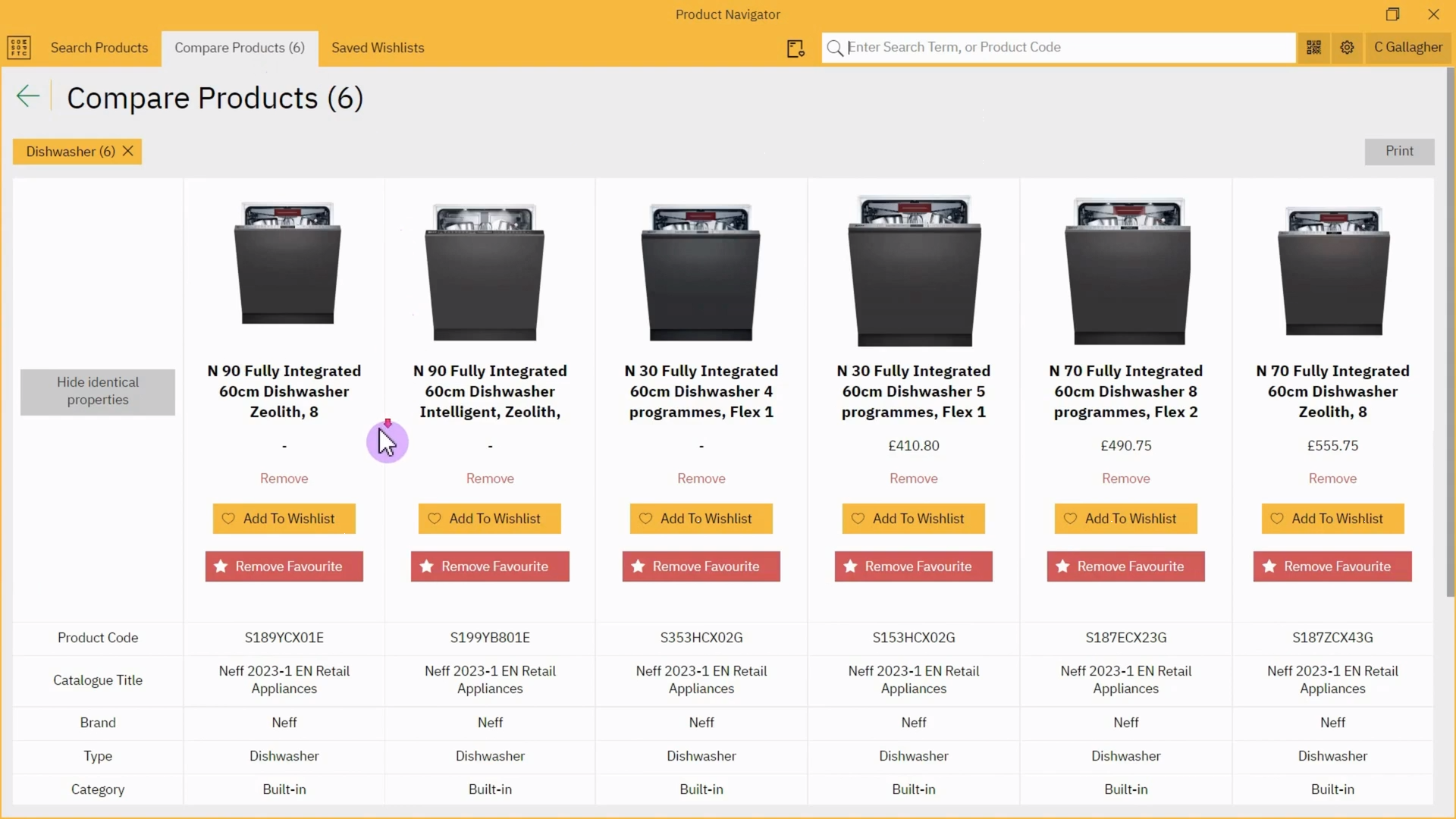Open image of N 70 8 programmes Flex 2
Image resolution: width=1456 pixels, height=819 pixels.
coord(1128,271)
